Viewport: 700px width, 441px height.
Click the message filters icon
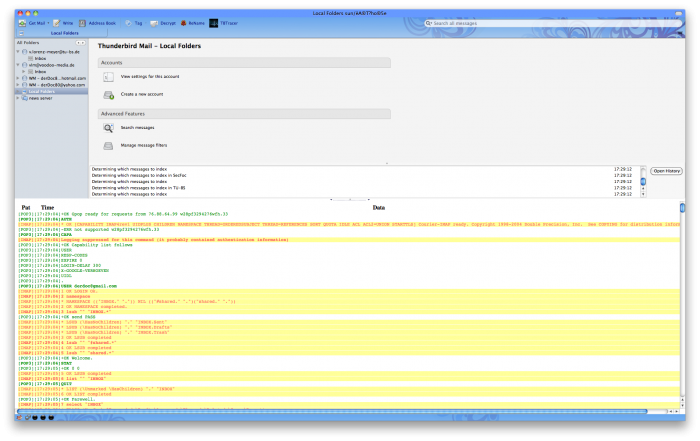coord(108,146)
